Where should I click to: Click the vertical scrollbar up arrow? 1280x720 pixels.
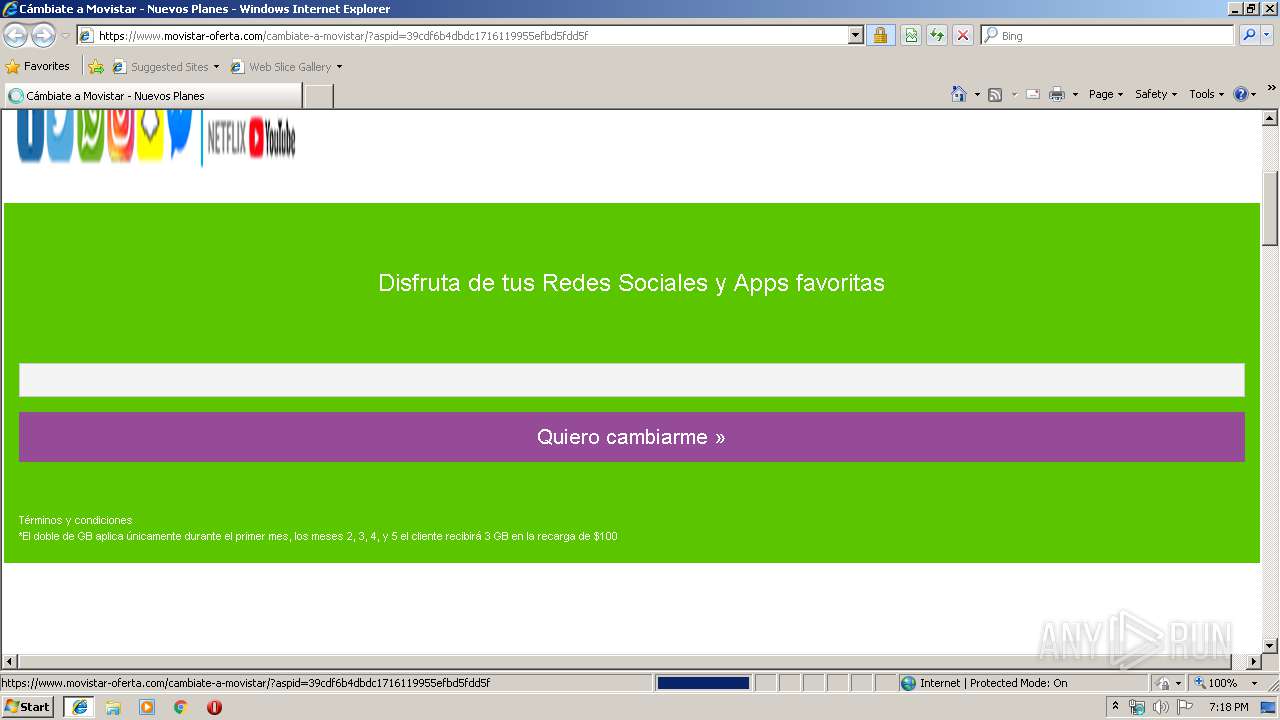(1270, 118)
